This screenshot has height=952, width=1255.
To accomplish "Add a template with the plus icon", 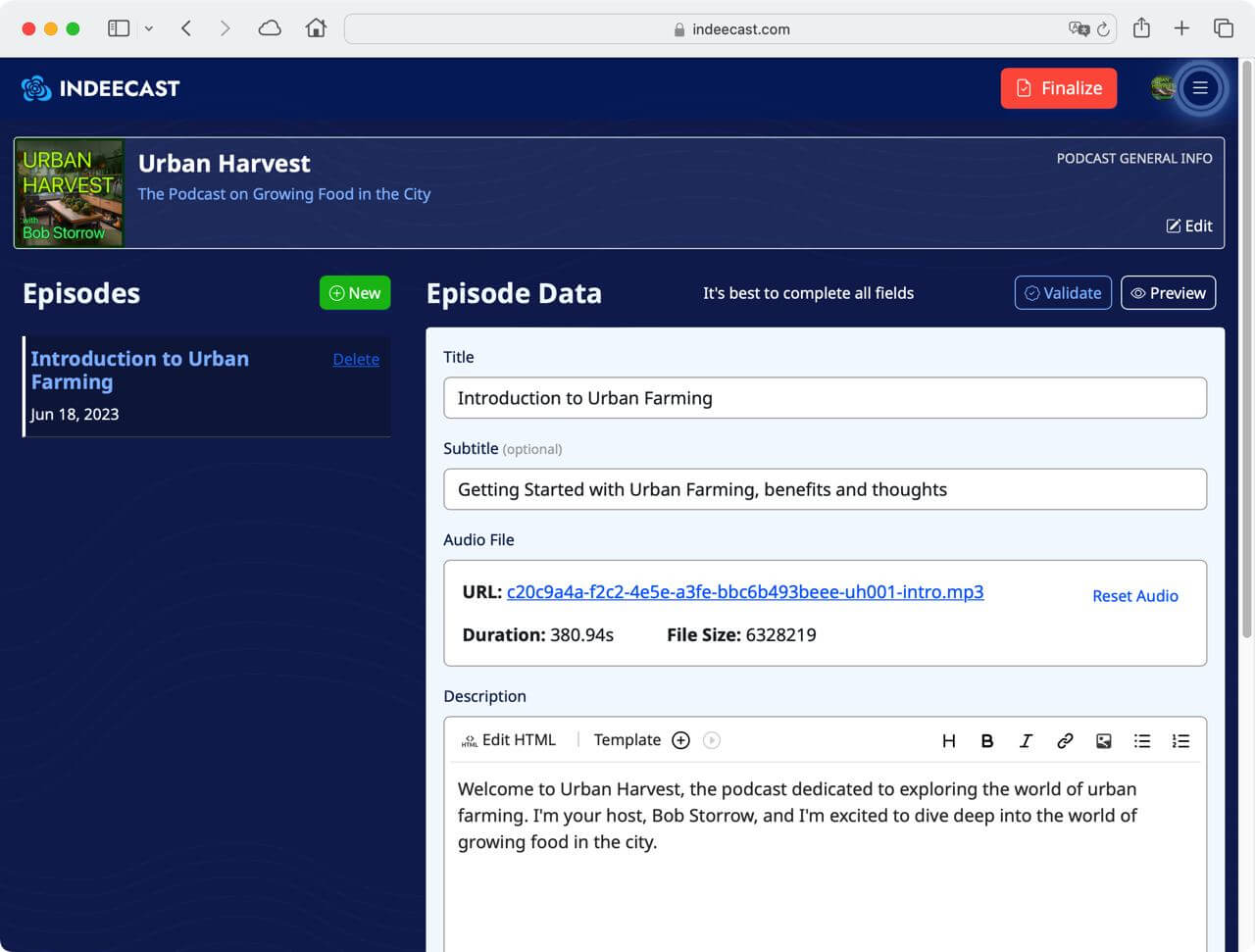I will click(680, 740).
